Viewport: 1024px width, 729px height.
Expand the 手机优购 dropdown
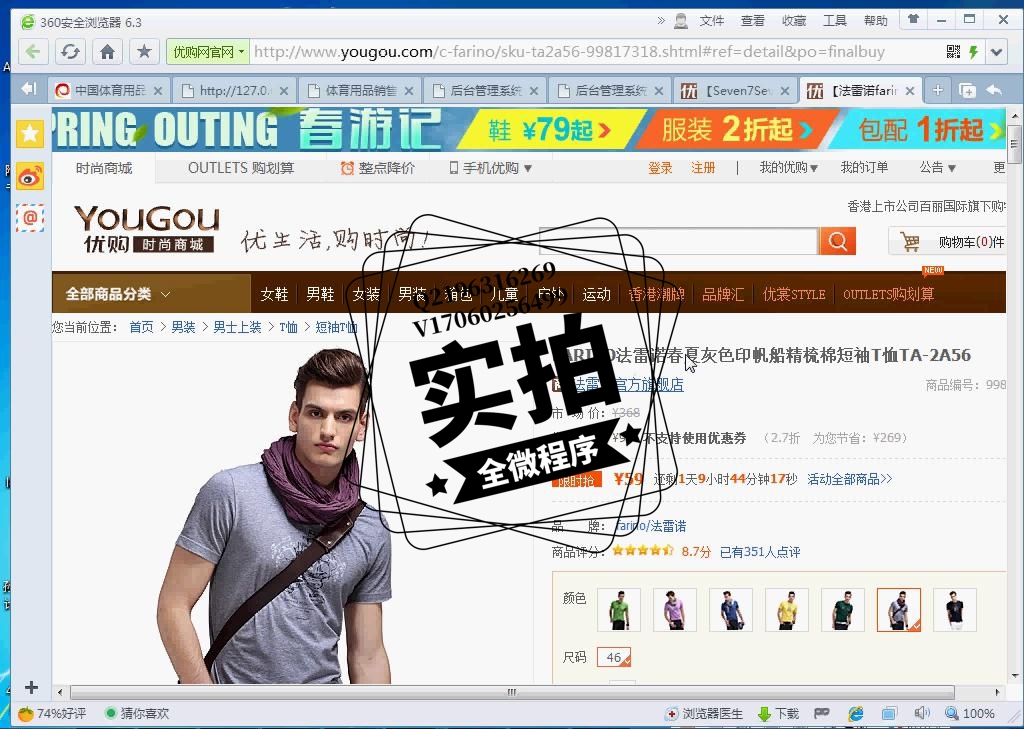[490, 168]
